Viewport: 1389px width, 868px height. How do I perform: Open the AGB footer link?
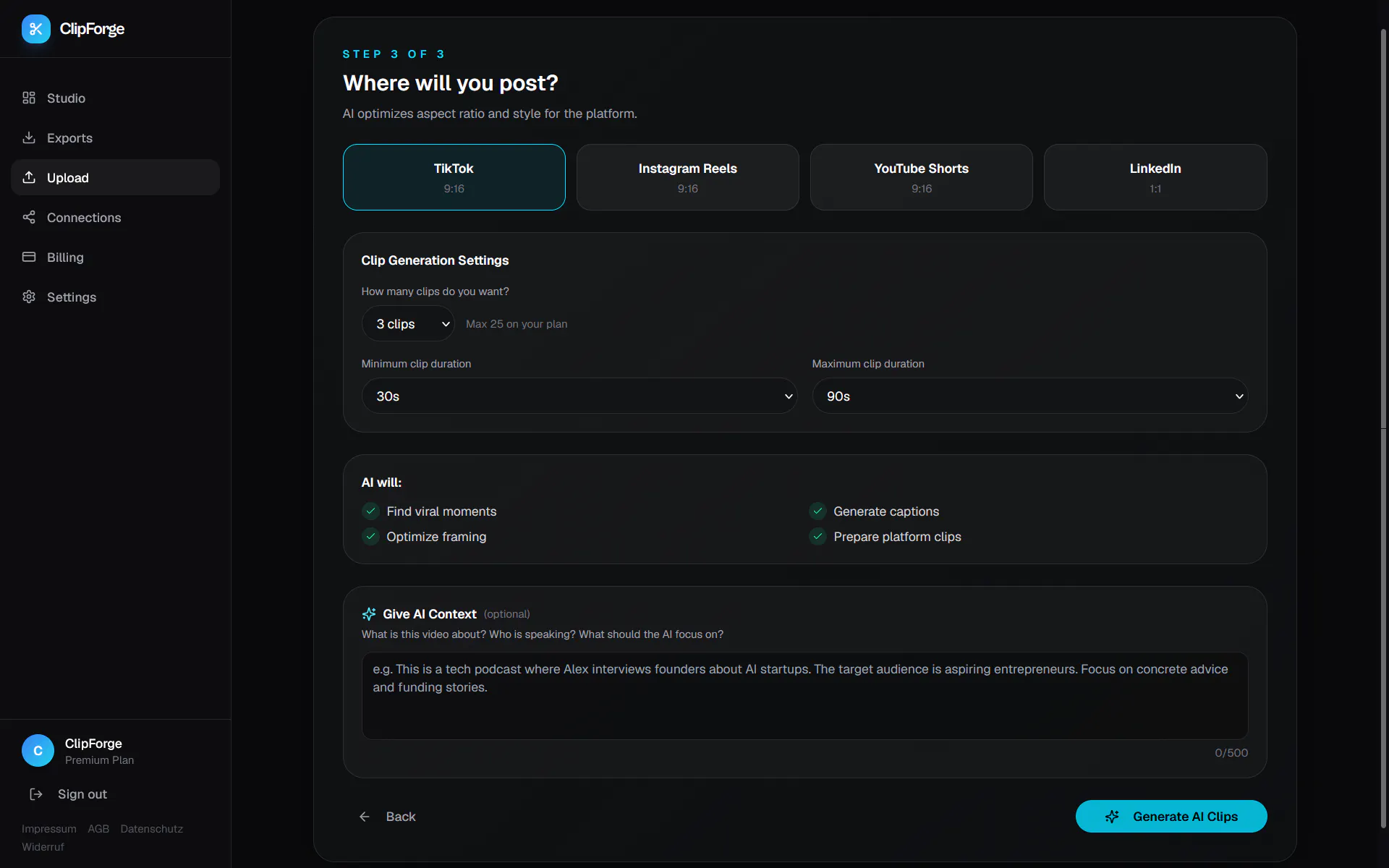click(98, 829)
